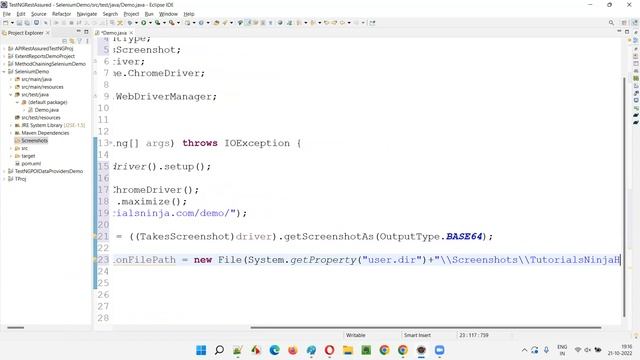
Task: Expand the JRE System Library node
Action: click(11, 125)
